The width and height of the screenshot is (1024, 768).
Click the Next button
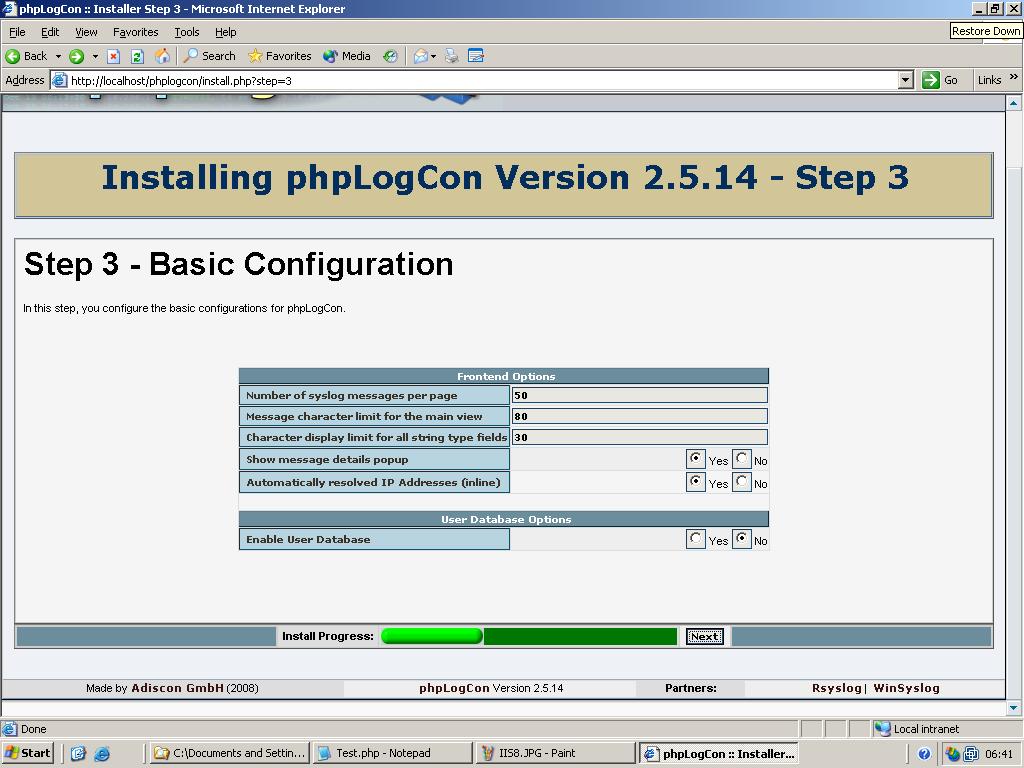click(705, 636)
